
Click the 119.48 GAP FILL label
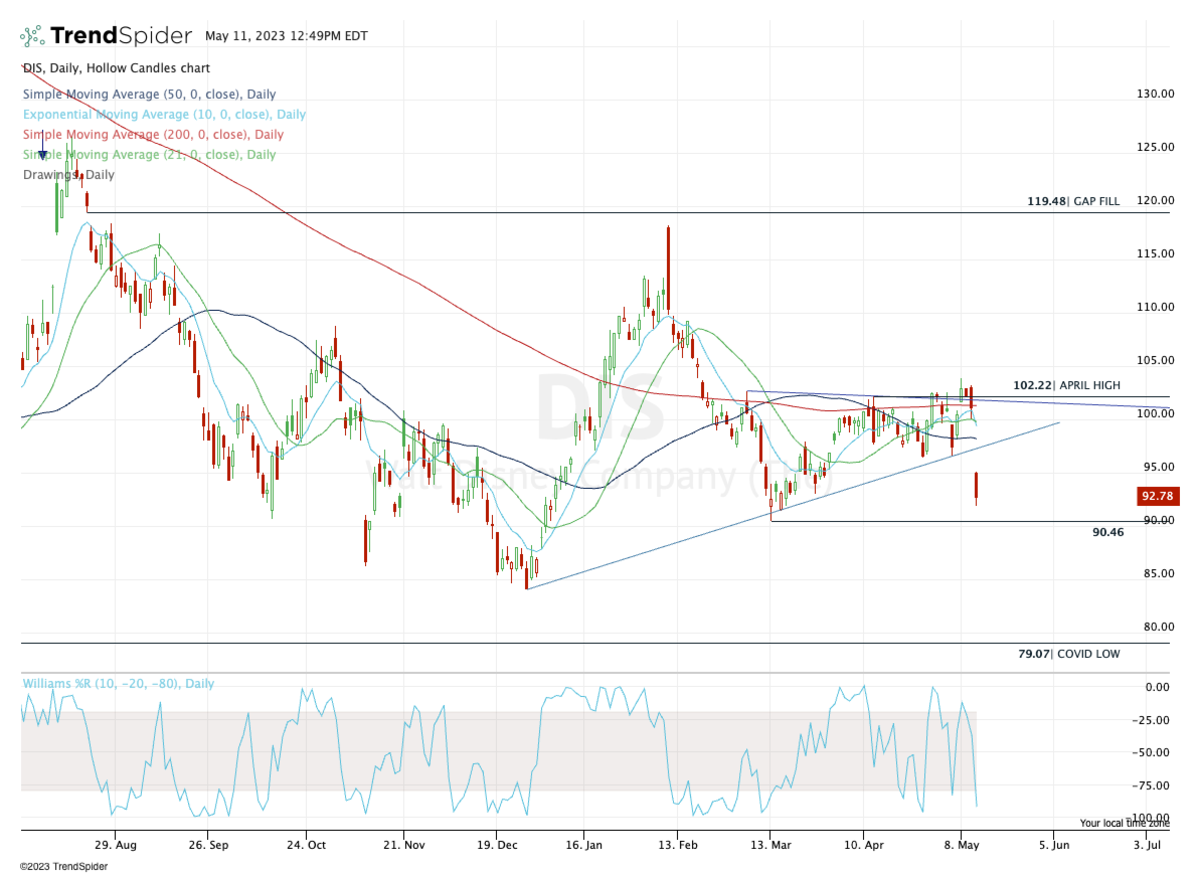tap(1073, 201)
